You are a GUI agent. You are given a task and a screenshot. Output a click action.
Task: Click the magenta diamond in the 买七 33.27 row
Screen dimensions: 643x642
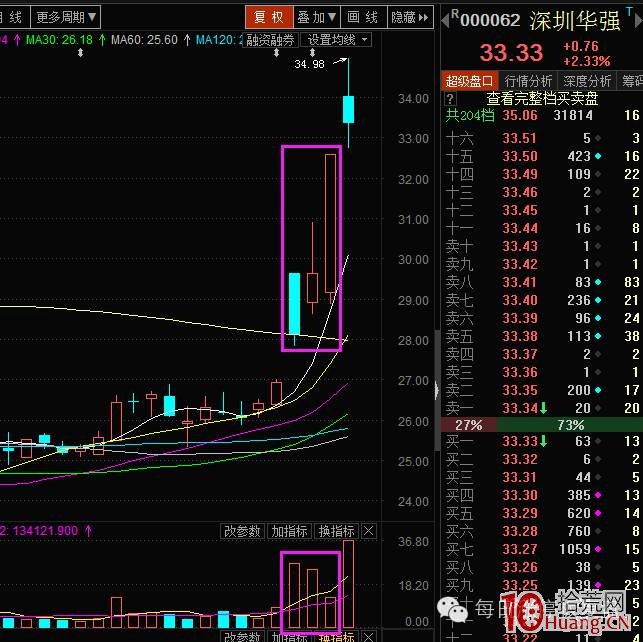(598, 549)
